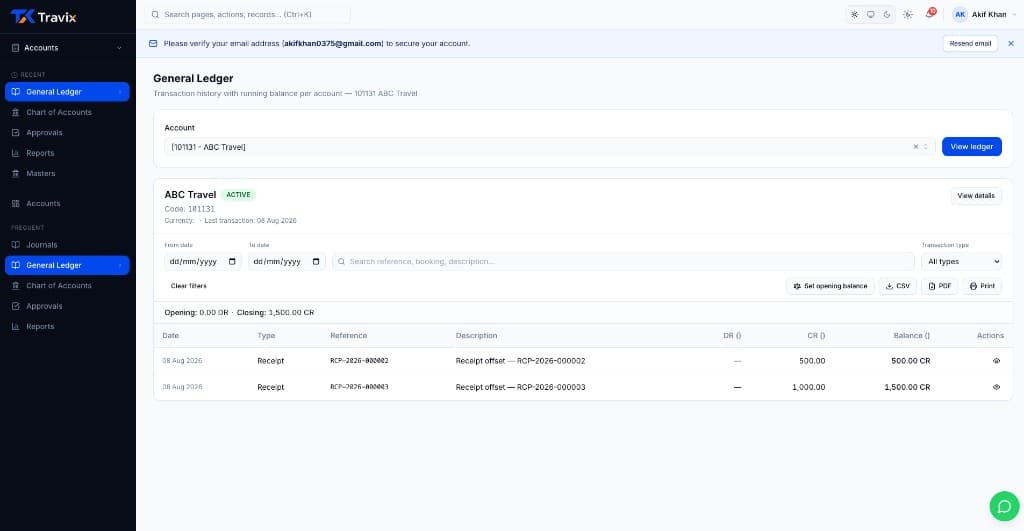Viewport: 1024px width, 531px height.
Task: Open notifications bell
Action: [x=929, y=14]
